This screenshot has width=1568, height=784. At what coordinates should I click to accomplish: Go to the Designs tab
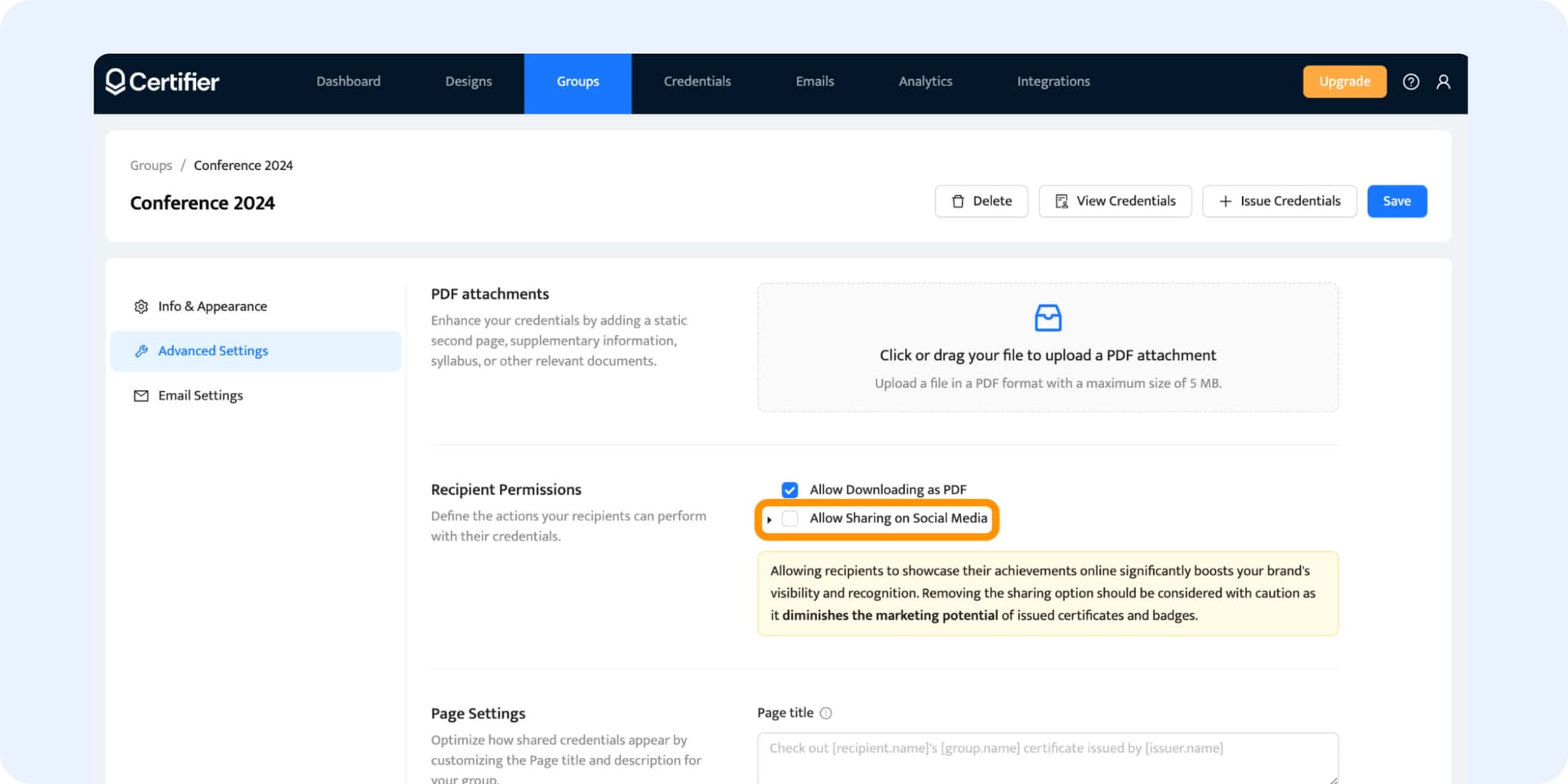(468, 82)
